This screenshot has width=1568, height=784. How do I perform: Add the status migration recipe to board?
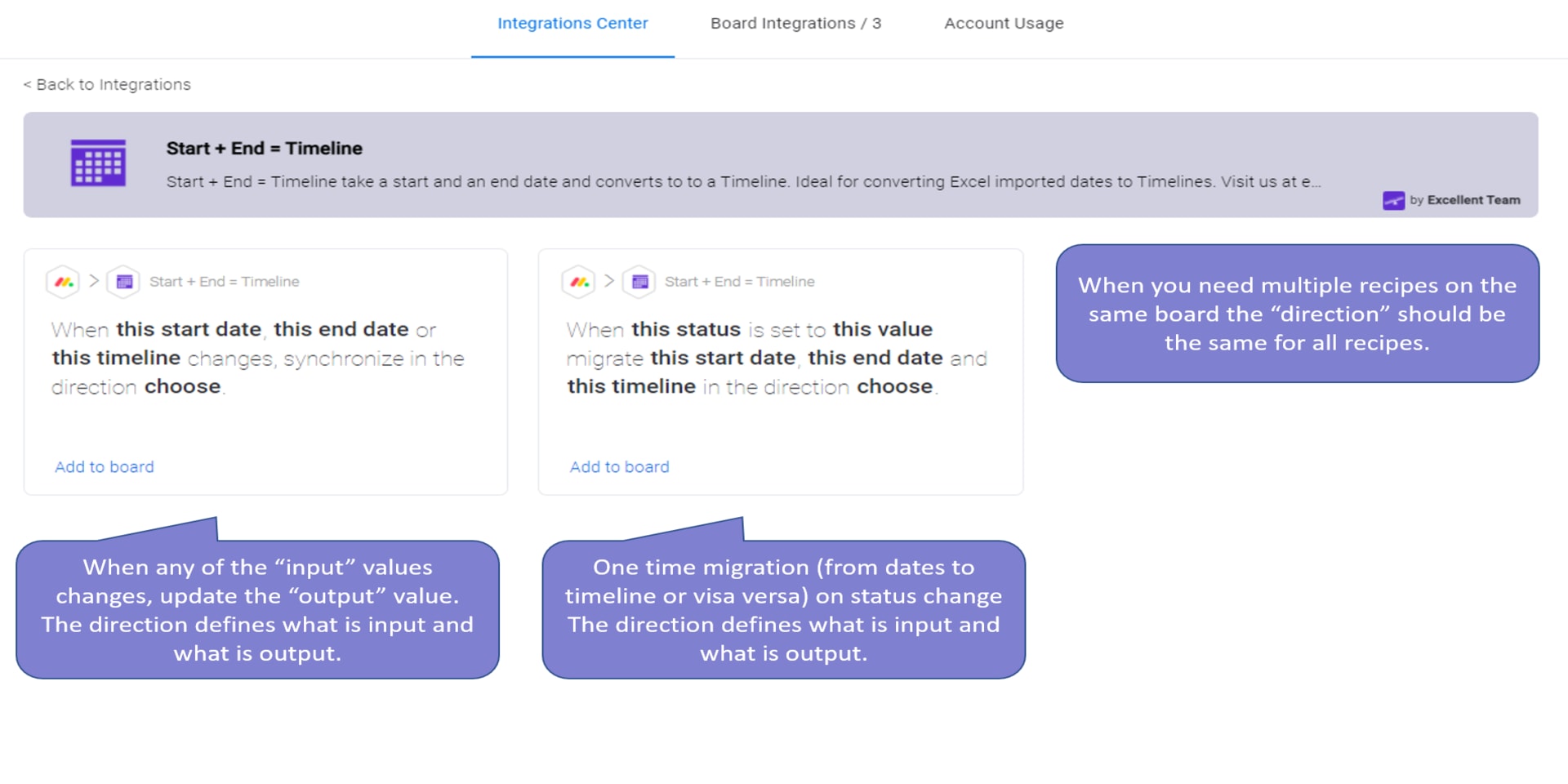click(x=620, y=467)
